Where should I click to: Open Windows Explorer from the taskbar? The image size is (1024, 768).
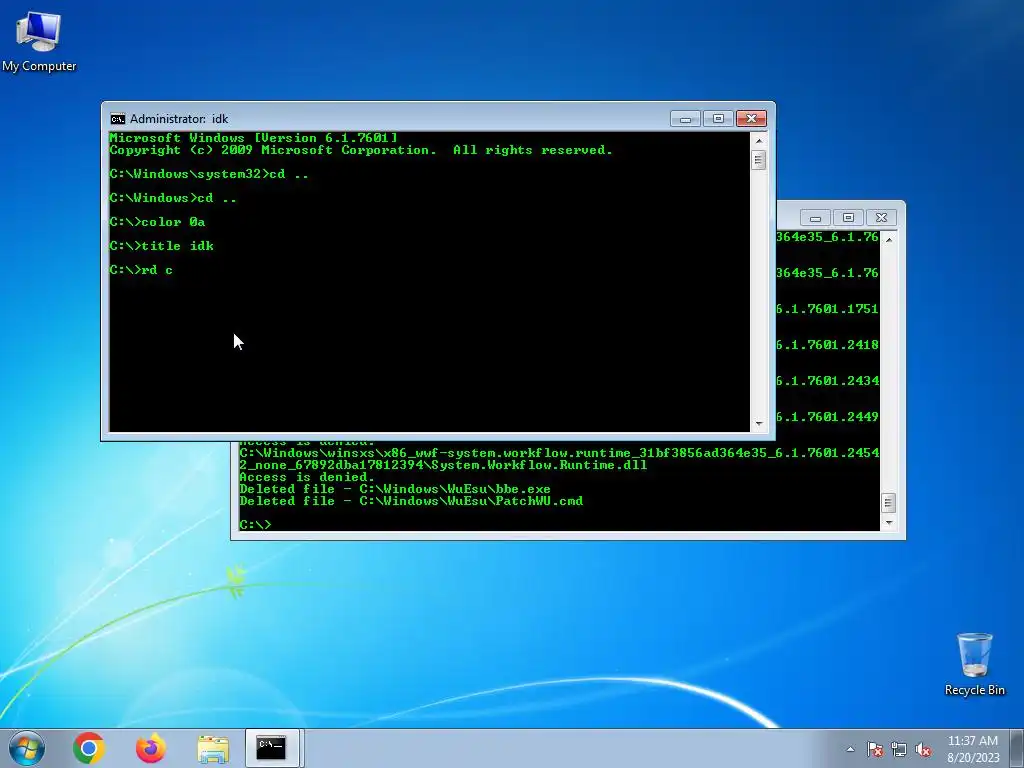point(213,749)
